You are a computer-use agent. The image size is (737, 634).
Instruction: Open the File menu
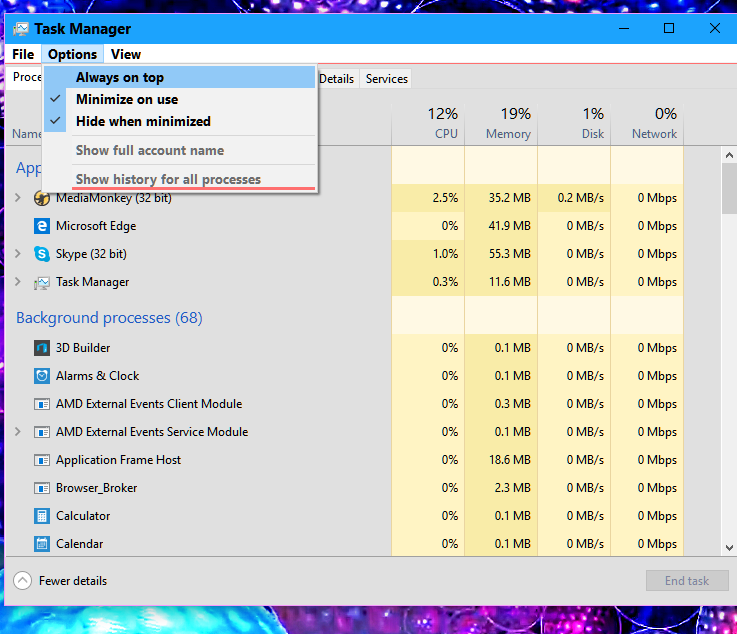click(23, 55)
